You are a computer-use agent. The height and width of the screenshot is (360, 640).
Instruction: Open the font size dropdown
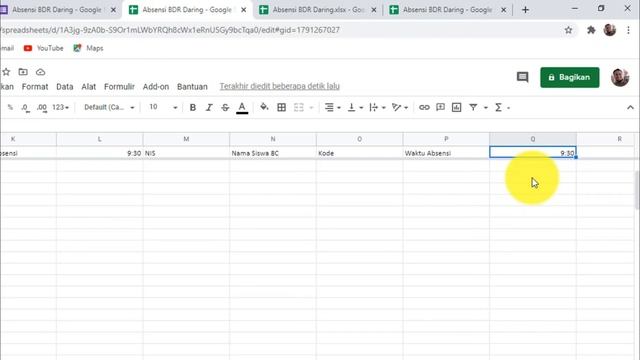click(x=163, y=107)
